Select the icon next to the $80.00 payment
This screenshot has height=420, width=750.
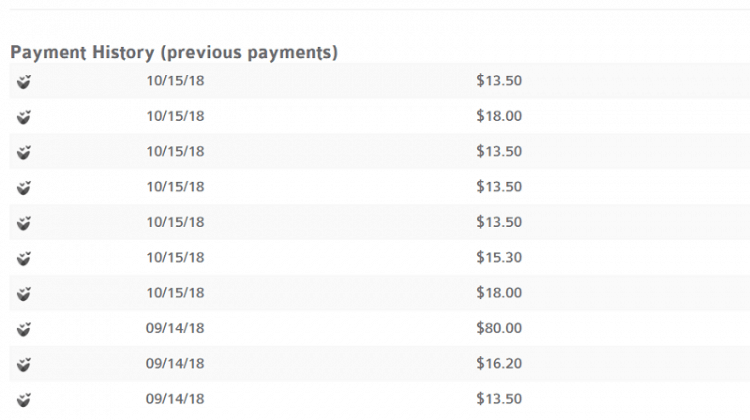pyautogui.click(x=24, y=329)
